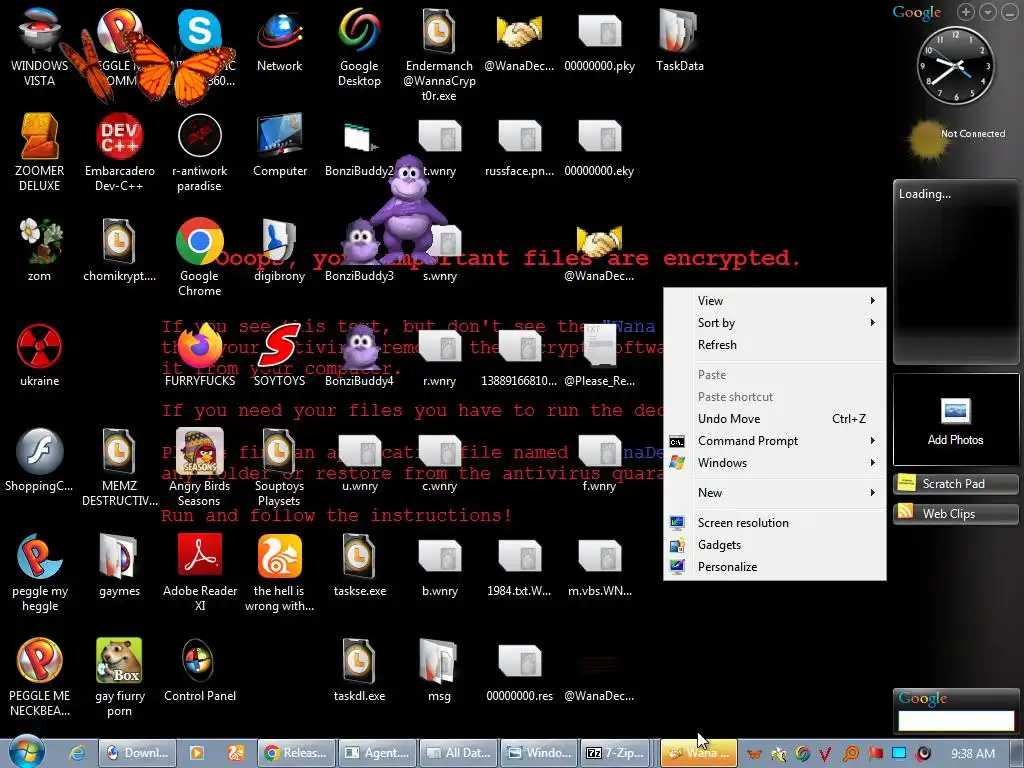This screenshot has width=1024, height=768.
Task: Open the Web Clips gadget
Action: [955, 514]
